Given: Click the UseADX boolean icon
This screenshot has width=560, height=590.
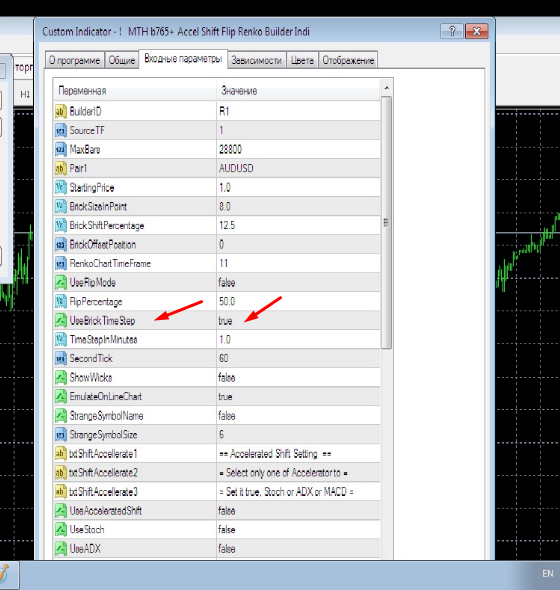Looking at the screenshot, I should 61,549.
